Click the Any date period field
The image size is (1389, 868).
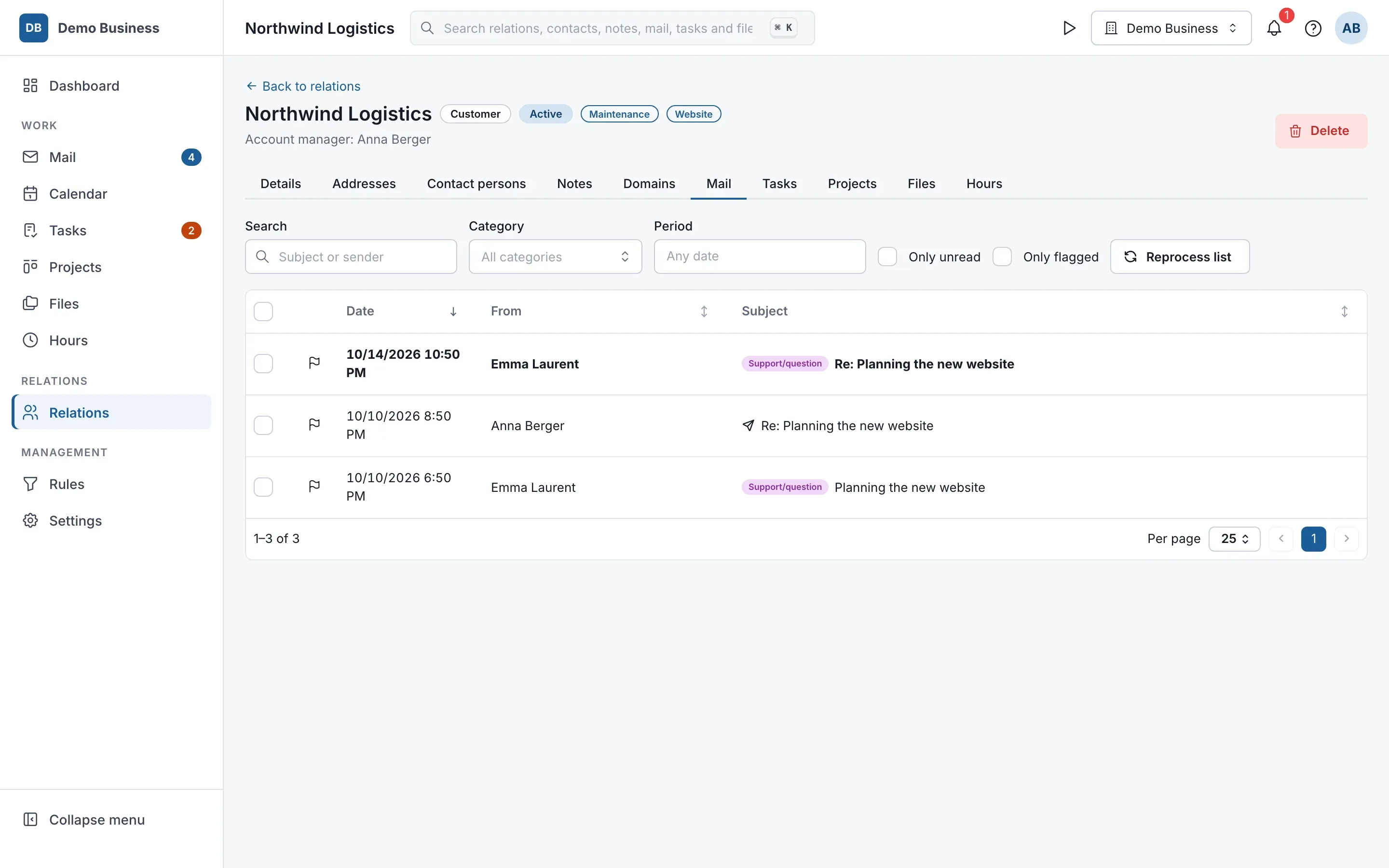pos(759,257)
